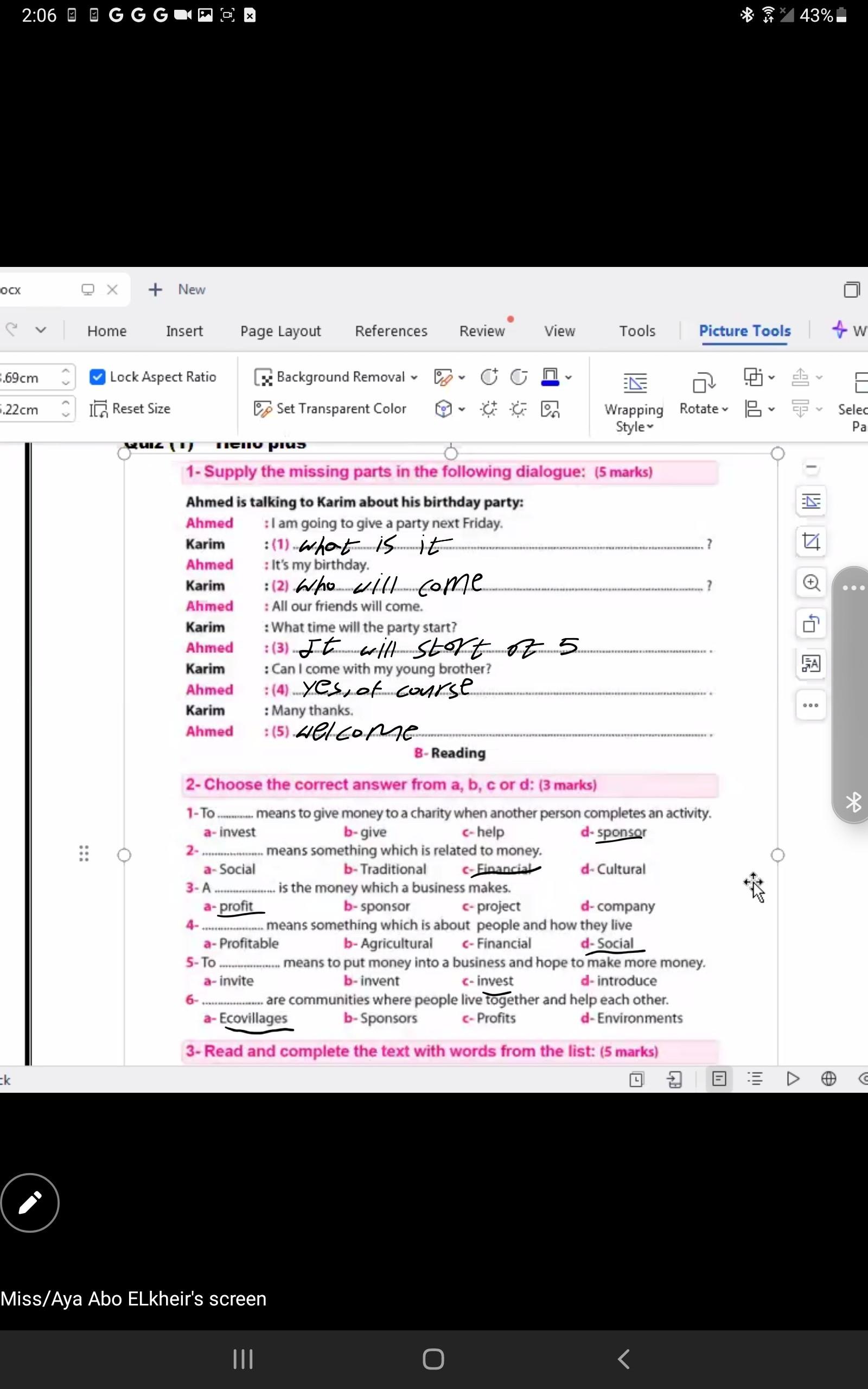The width and height of the screenshot is (868, 1389).
Task: Click the image-to-text extract icon
Action: click(810, 664)
